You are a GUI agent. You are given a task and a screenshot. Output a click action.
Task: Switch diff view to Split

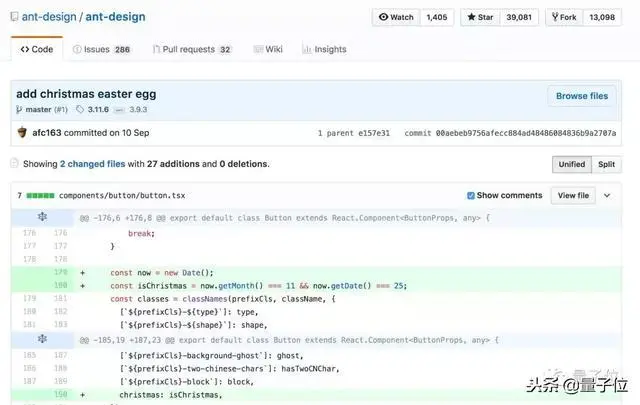click(x=606, y=164)
